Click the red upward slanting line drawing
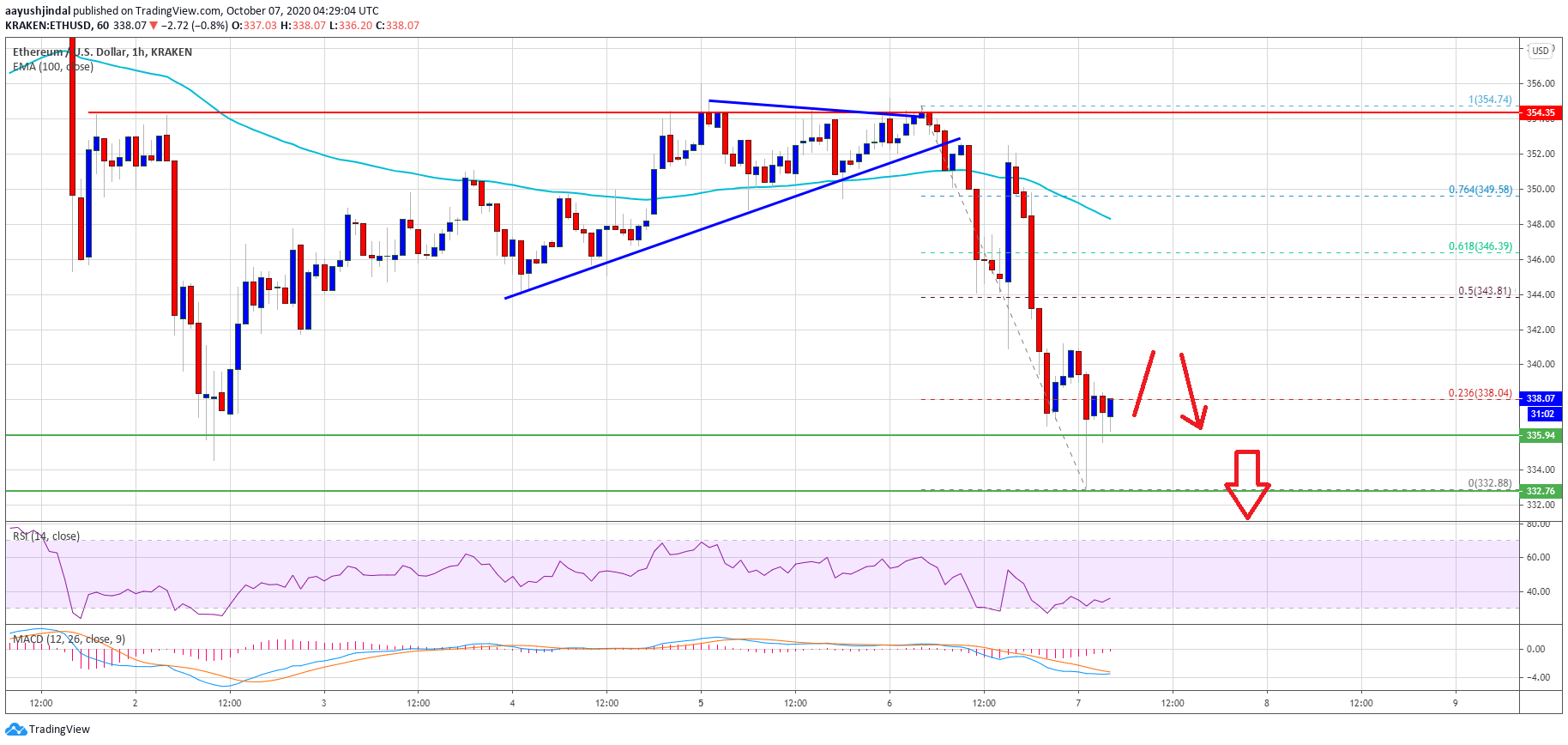Viewport: 1568px width, 745px height. [1143, 384]
